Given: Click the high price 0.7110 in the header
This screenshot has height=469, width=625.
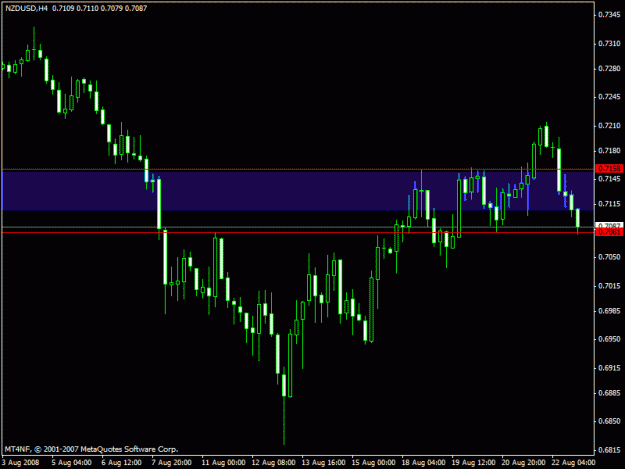Looking at the screenshot, I should (87, 8).
